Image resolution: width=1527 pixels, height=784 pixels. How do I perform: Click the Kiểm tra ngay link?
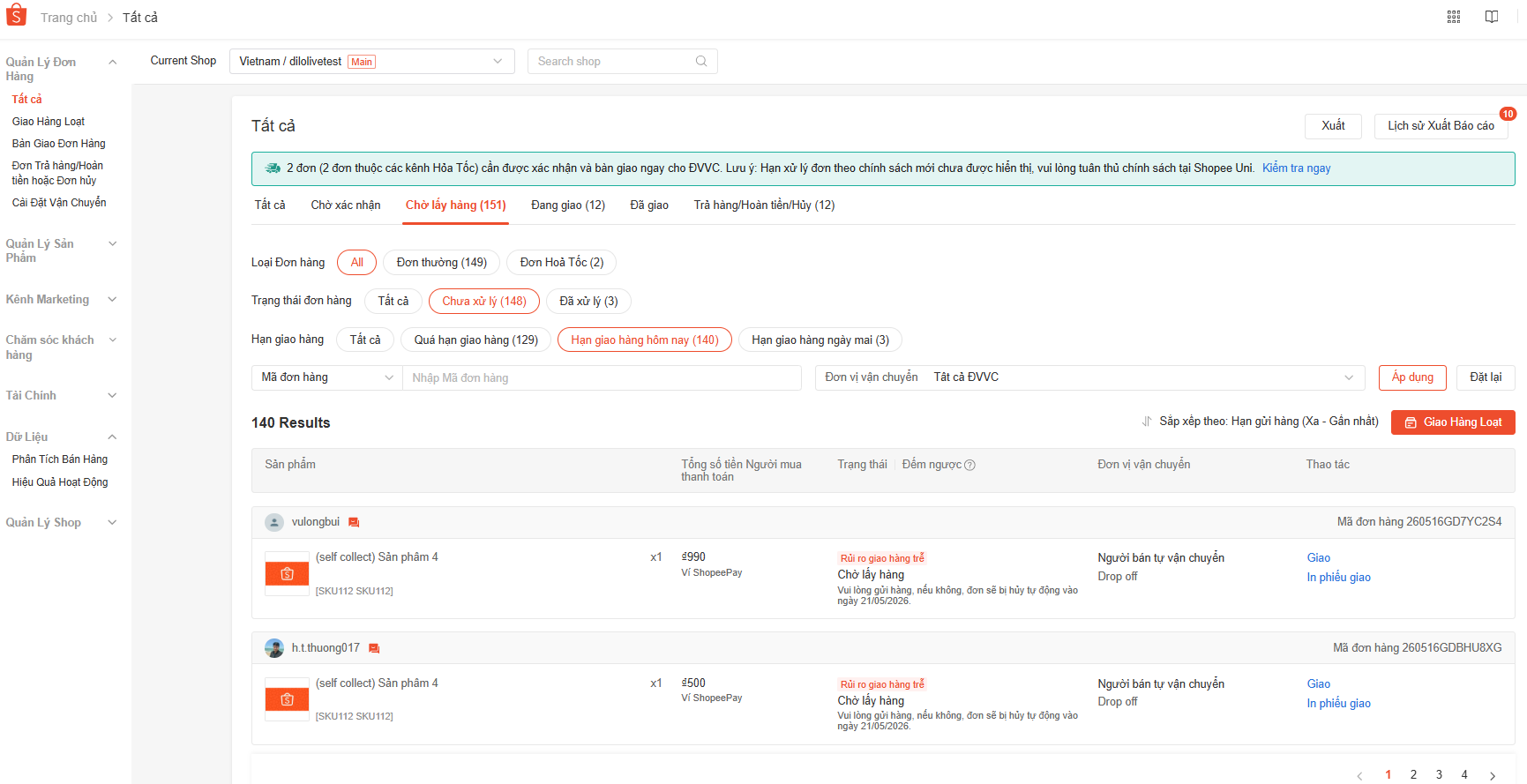1296,168
